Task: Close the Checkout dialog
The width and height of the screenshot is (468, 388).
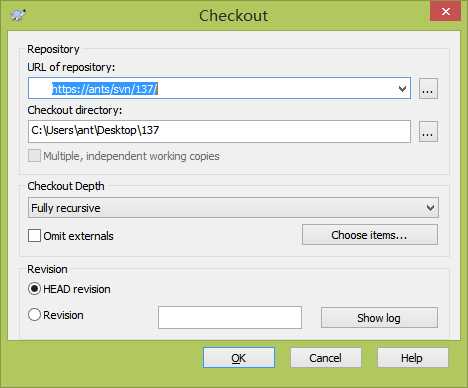Action: [445, 11]
